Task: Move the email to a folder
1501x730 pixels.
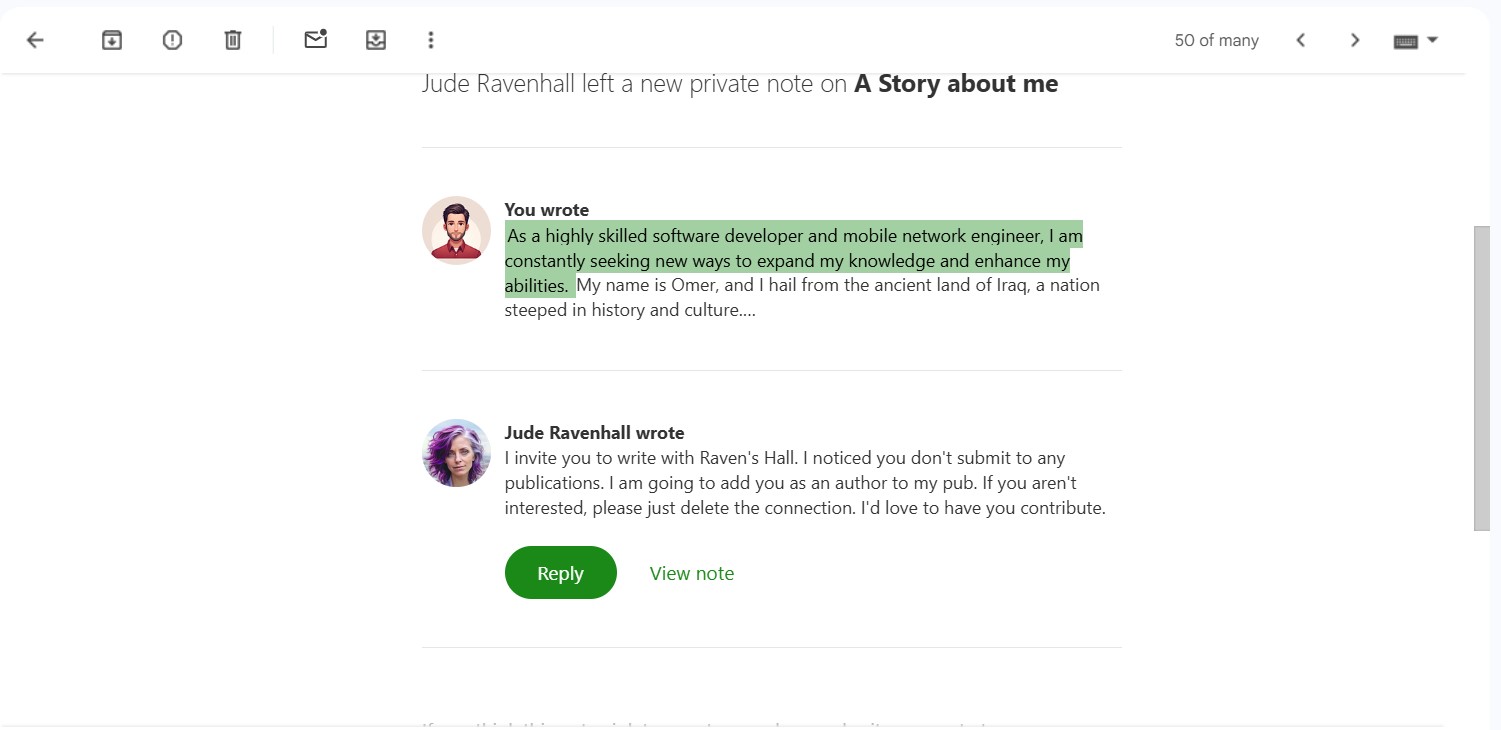Action: point(376,39)
